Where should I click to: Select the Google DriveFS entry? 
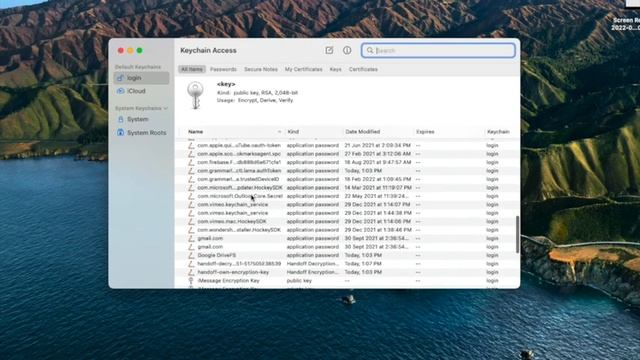coord(347,255)
